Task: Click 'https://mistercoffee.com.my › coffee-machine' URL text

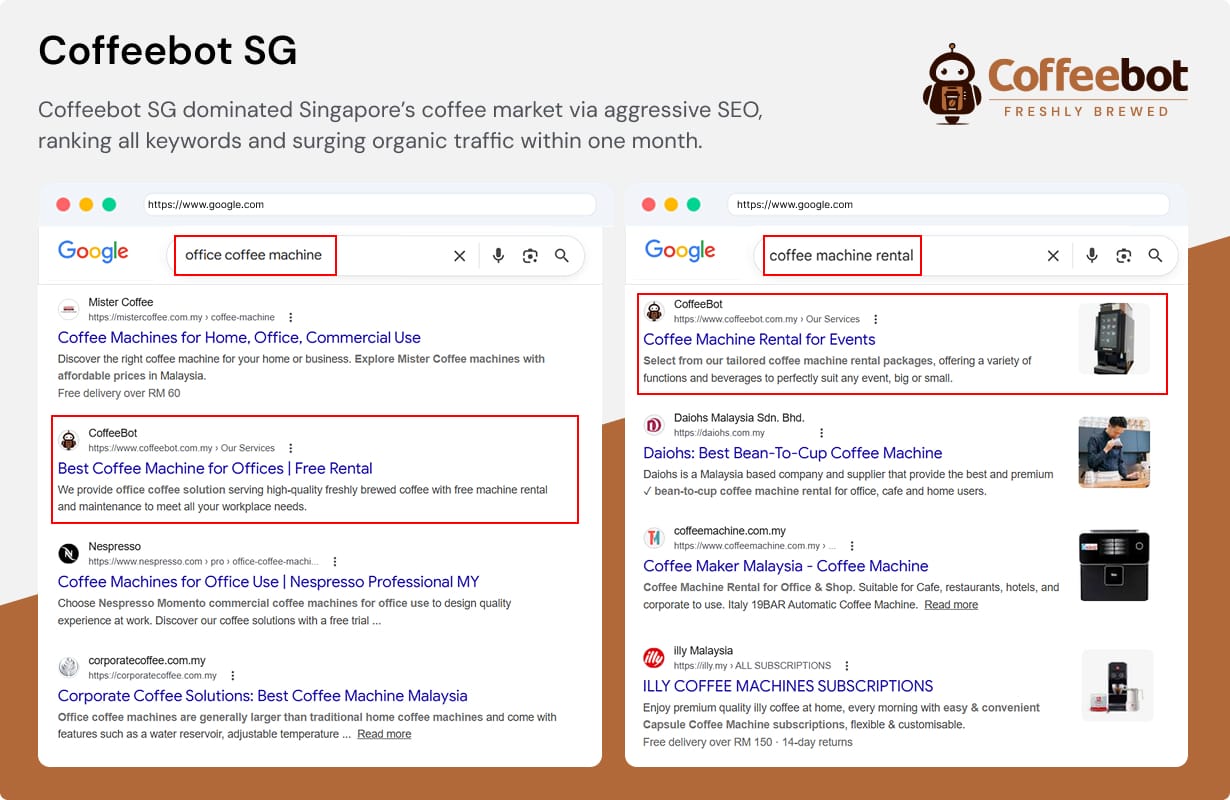Action: pos(182,318)
